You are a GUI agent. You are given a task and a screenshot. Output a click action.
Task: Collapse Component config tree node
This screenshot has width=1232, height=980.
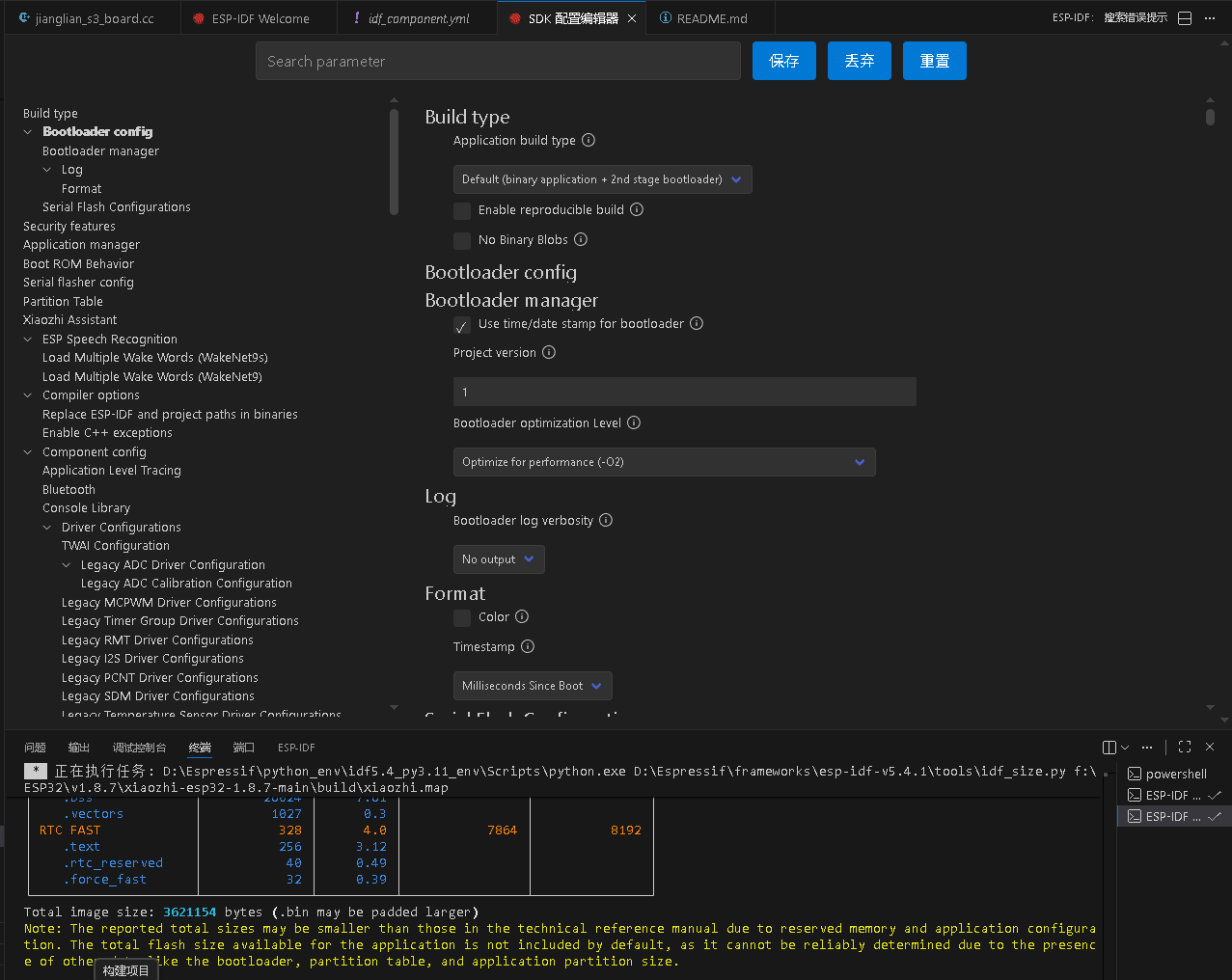[28, 451]
